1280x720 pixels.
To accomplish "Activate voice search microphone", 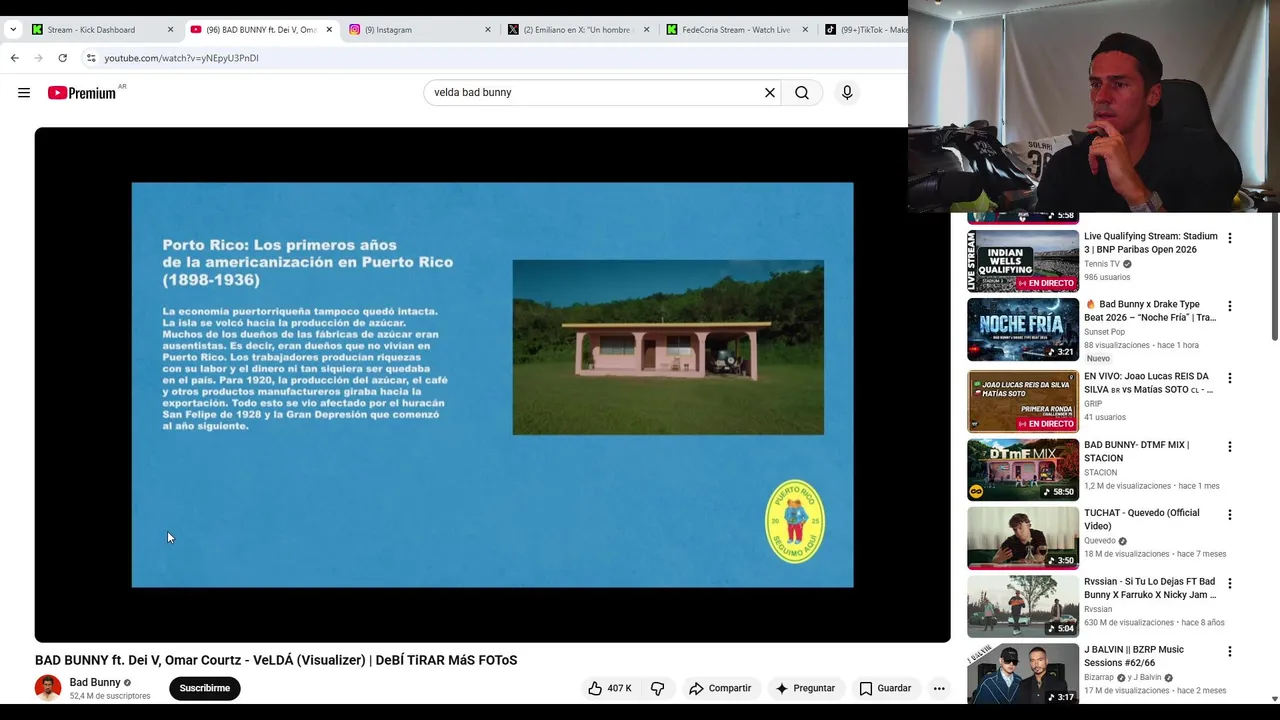I will pos(847,93).
